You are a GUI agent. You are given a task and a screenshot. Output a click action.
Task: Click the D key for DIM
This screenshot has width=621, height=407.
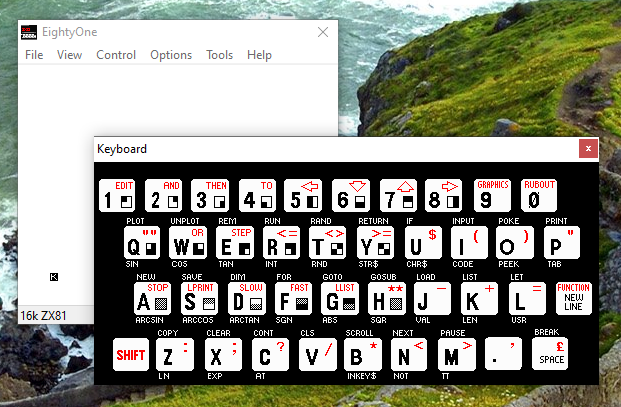247,299
